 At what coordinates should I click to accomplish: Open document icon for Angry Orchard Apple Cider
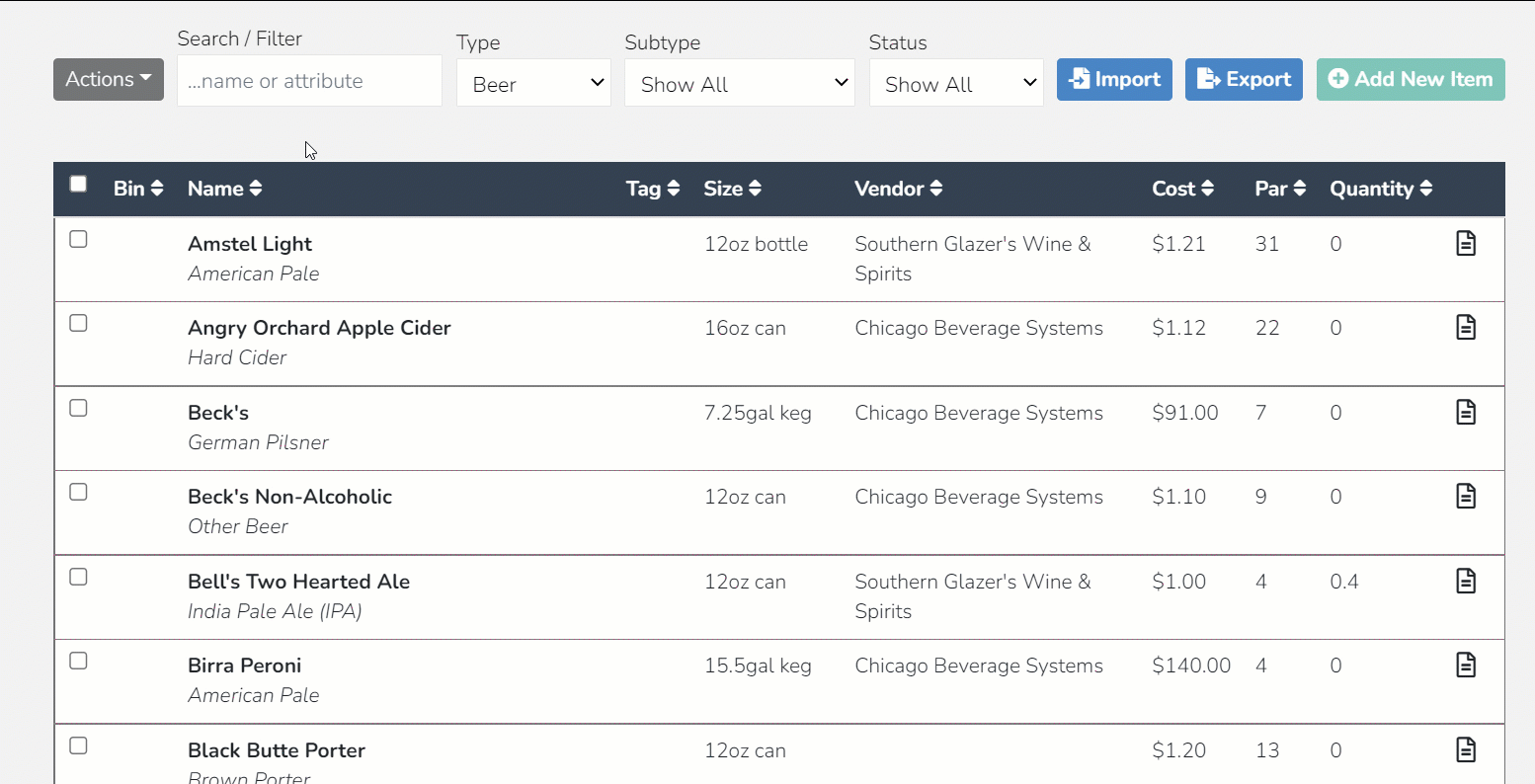[x=1466, y=327]
